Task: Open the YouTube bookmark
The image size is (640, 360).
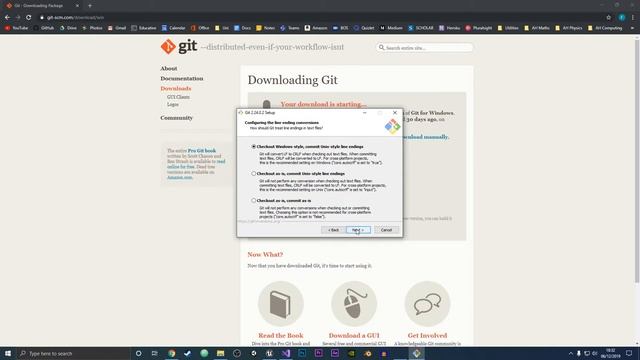Action: [16, 28]
